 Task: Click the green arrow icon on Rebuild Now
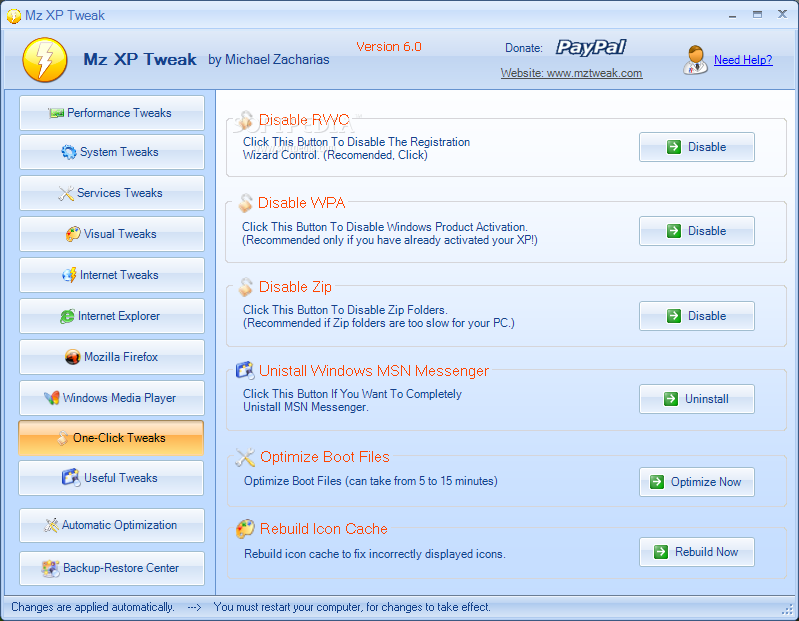click(661, 552)
